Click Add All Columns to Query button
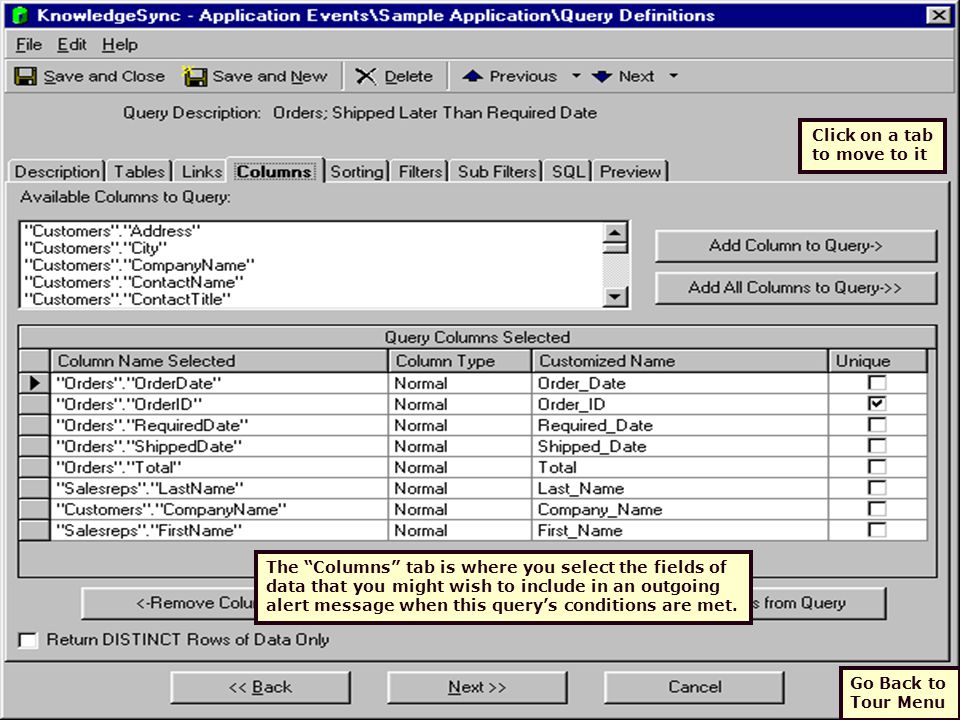This screenshot has width=960, height=720. click(795, 288)
